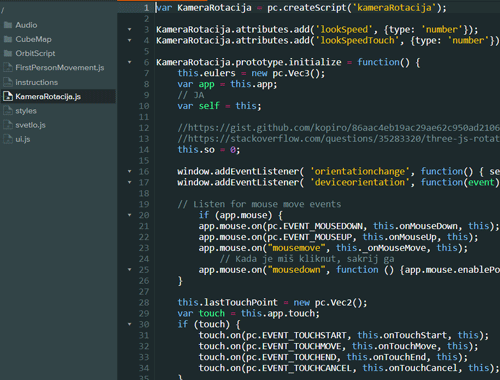
Task: Select the OrbitScript folder icon
Action: click(x=8, y=53)
